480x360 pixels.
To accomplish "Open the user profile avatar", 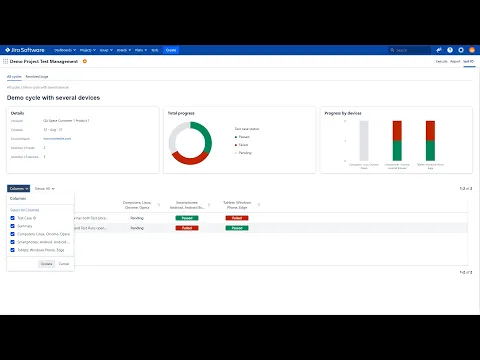I will [x=472, y=50].
